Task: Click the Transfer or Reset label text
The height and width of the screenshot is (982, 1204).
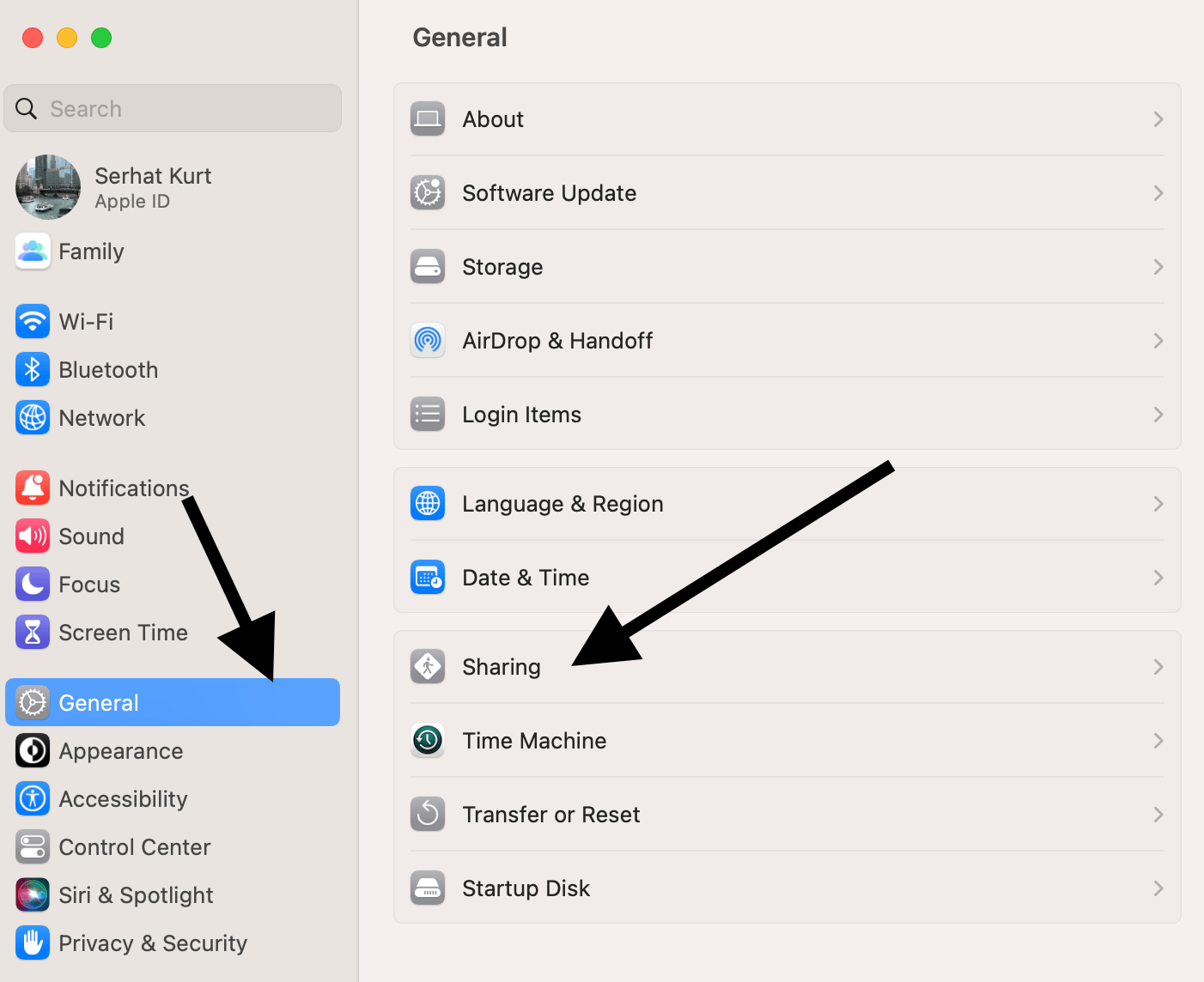Action: click(x=551, y=815)
